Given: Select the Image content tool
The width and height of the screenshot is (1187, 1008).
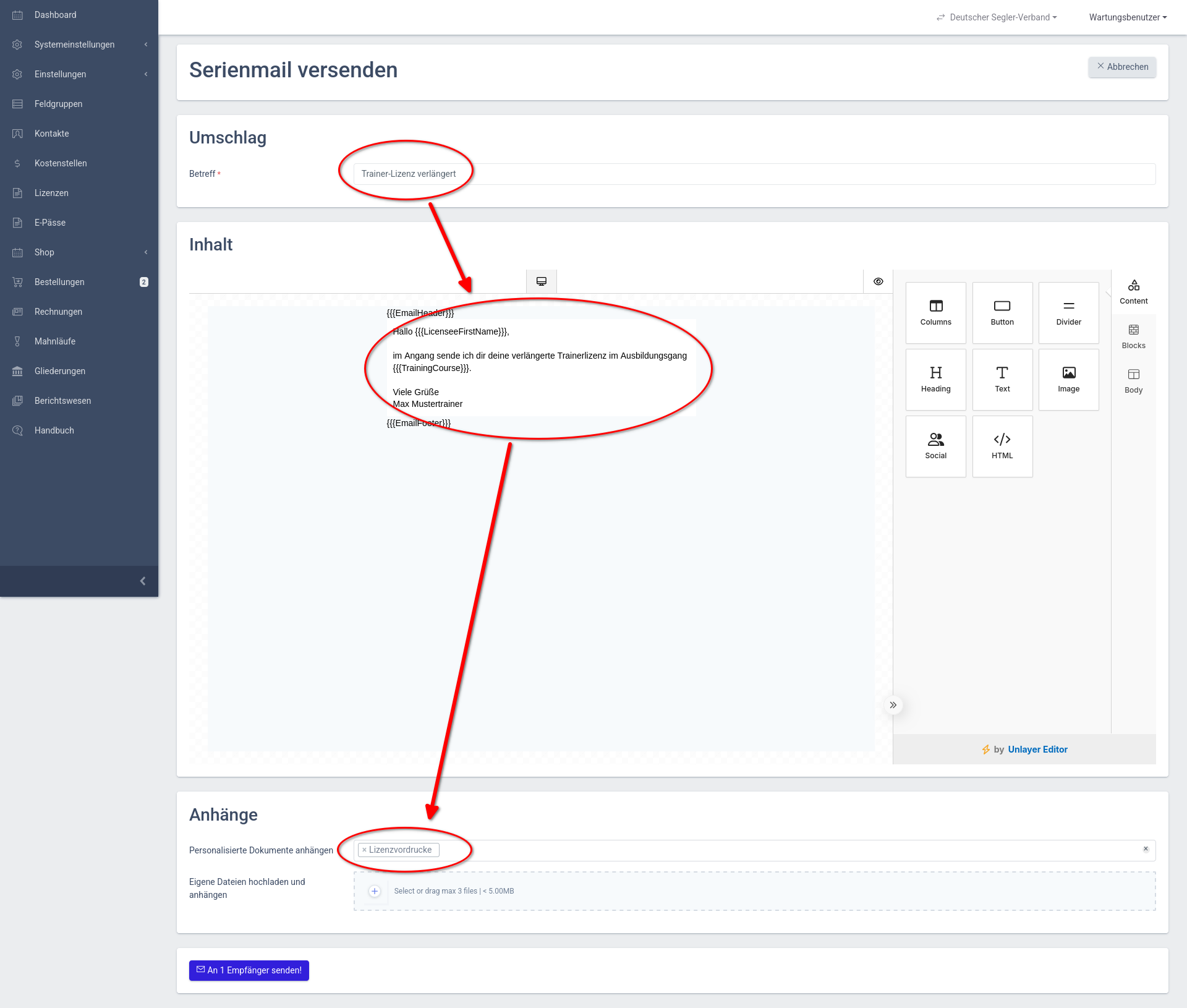Looking at the screenshot, I should [1068, 380].
